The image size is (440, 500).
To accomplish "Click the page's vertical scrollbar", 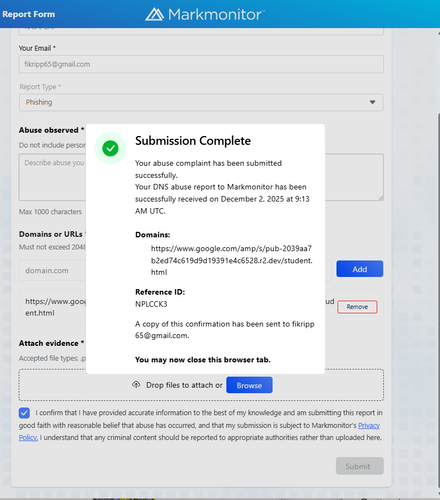I will (x=438, y=300).
